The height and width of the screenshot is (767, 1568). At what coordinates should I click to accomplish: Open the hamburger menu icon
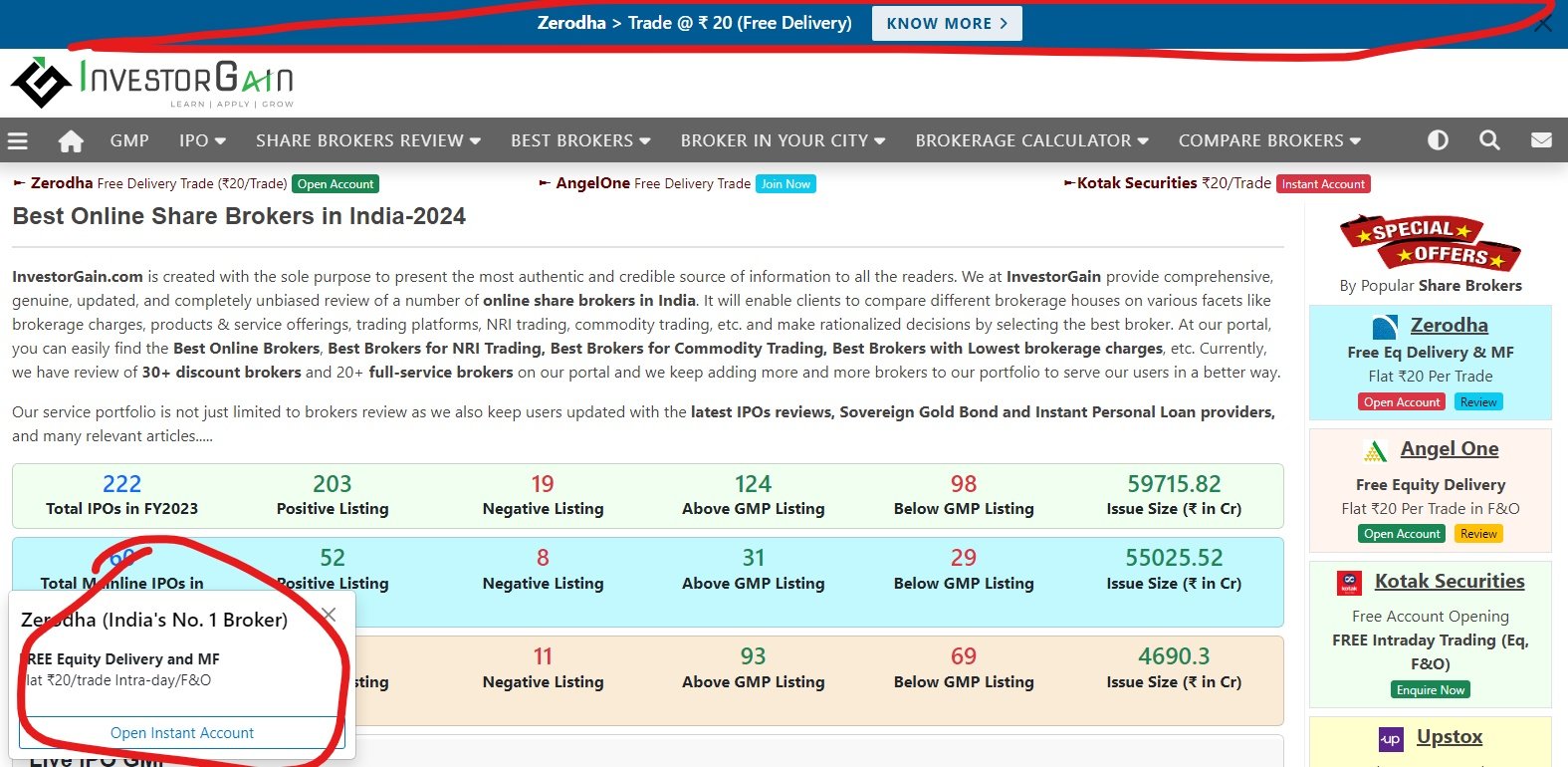pyautogui.click(x=17, y=141)
